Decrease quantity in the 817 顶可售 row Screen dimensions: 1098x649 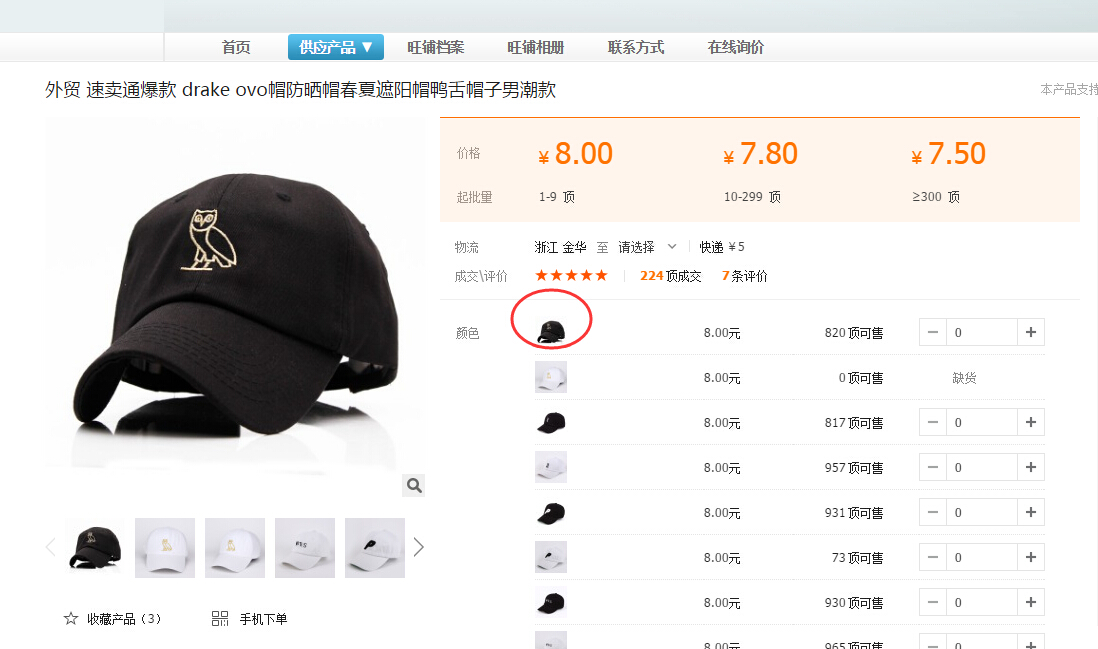(933, 422)
